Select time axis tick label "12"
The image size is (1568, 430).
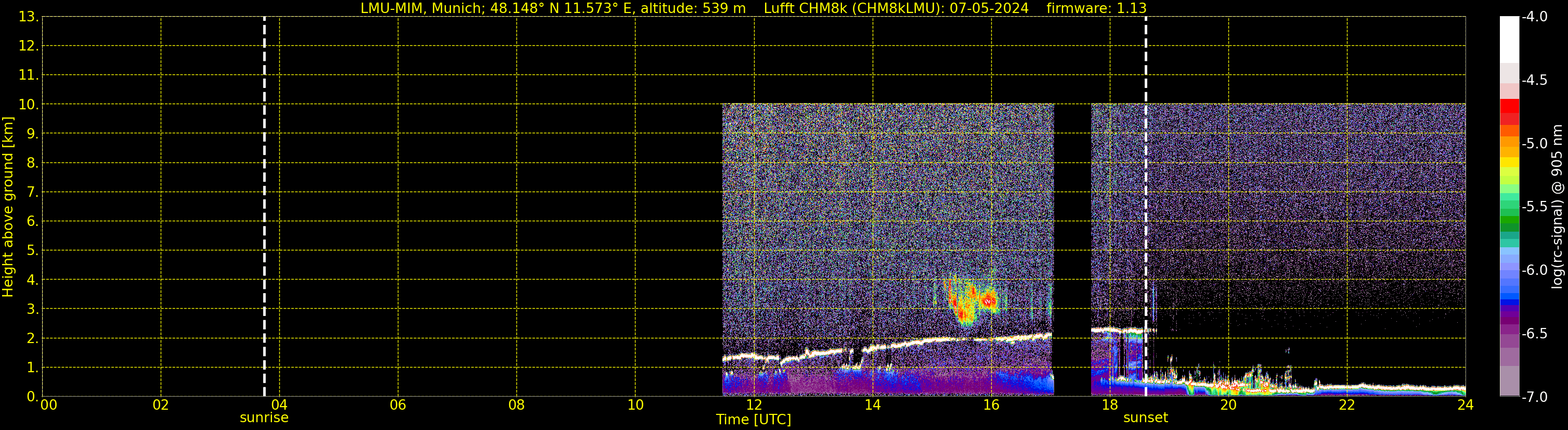pyautogui.click(x=754, y=405)
